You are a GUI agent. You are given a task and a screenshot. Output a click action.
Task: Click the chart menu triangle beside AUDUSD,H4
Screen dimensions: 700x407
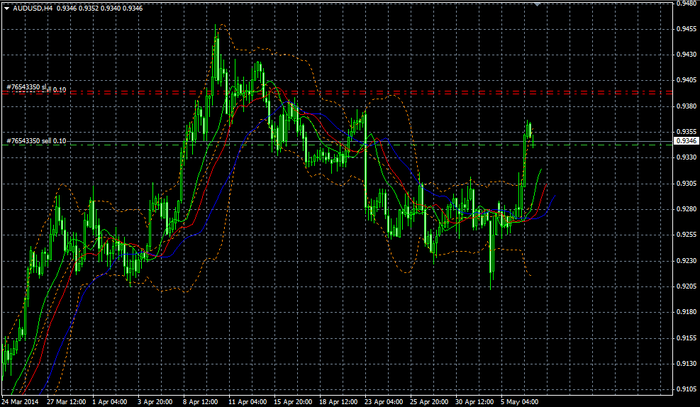point(7,8)
